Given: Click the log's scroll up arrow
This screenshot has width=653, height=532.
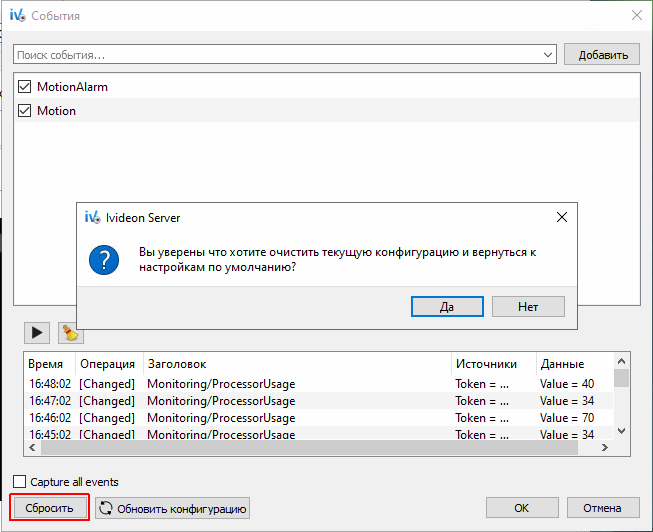Looking at the screenshot, I should [621, 361].
